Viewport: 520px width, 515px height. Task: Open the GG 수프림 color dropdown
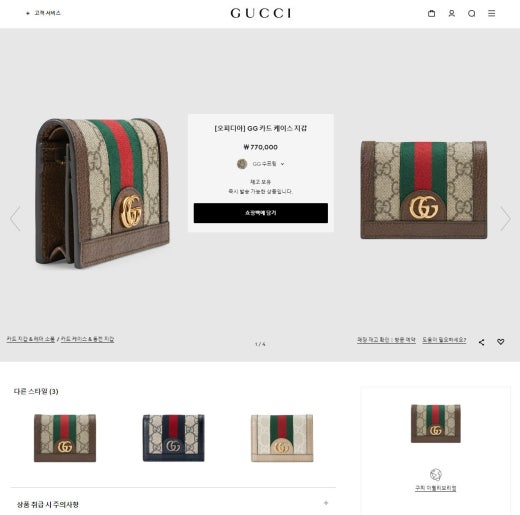(x=261, y=164)
